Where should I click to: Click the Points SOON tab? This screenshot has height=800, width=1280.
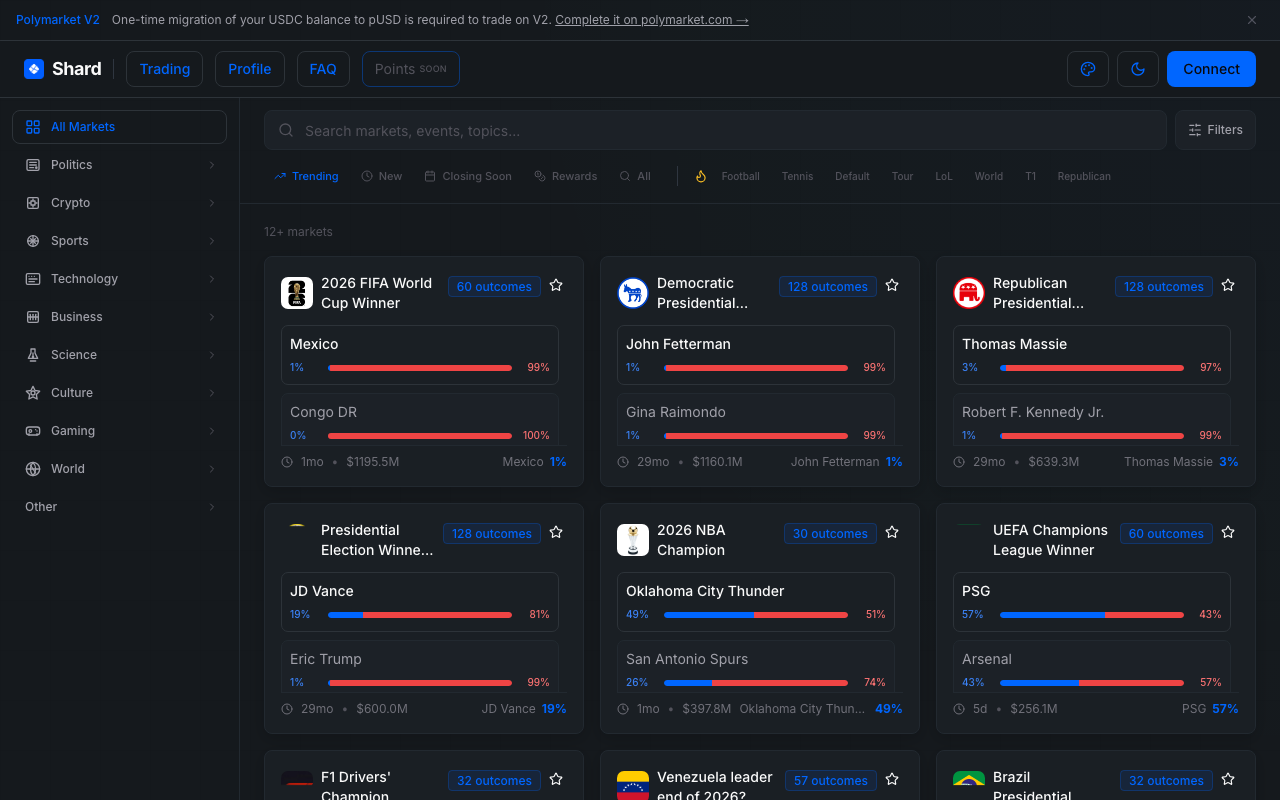point(411,69)
